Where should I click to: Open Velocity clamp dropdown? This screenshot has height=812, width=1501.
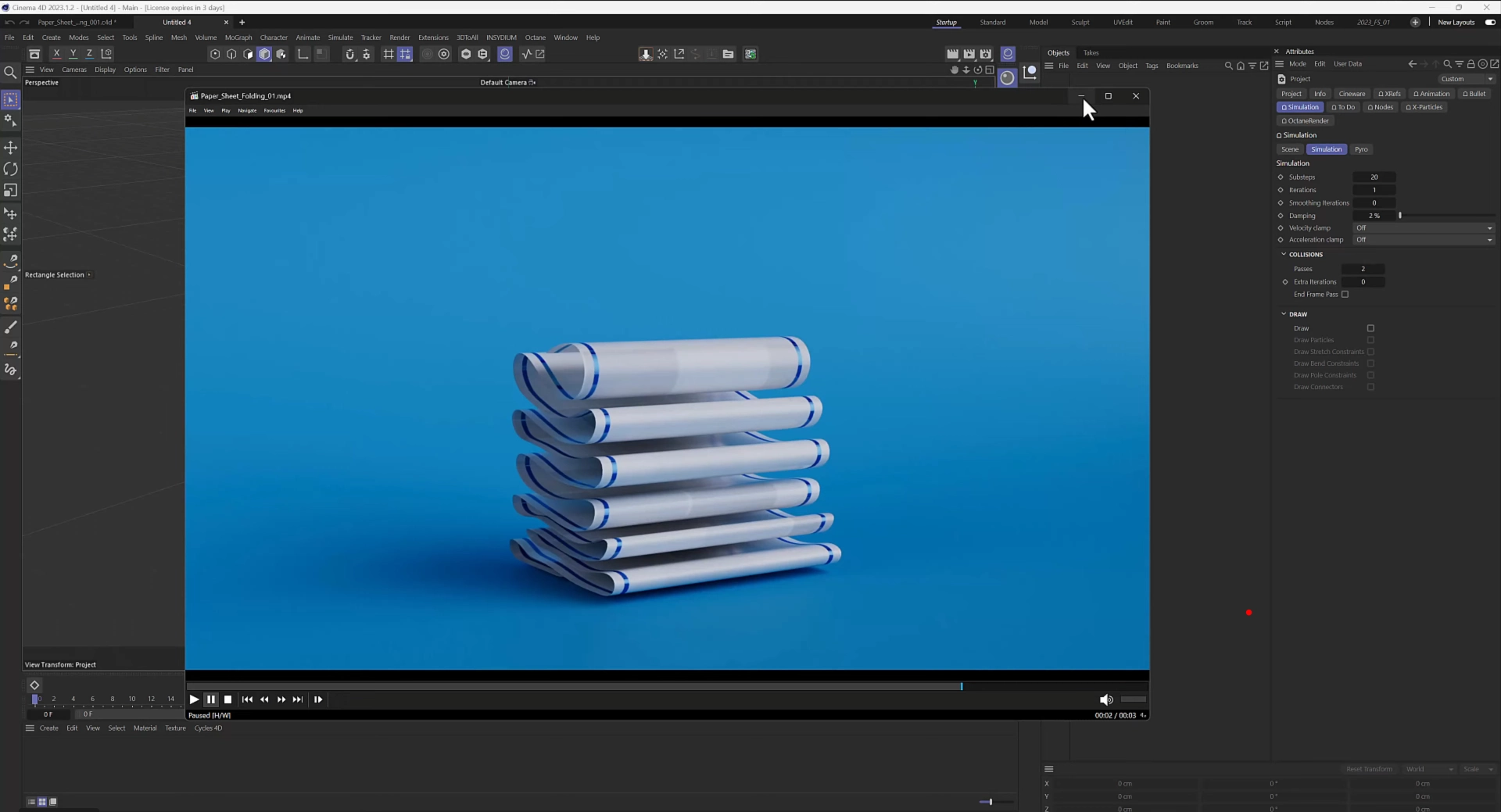click(x=1424, y=228)
